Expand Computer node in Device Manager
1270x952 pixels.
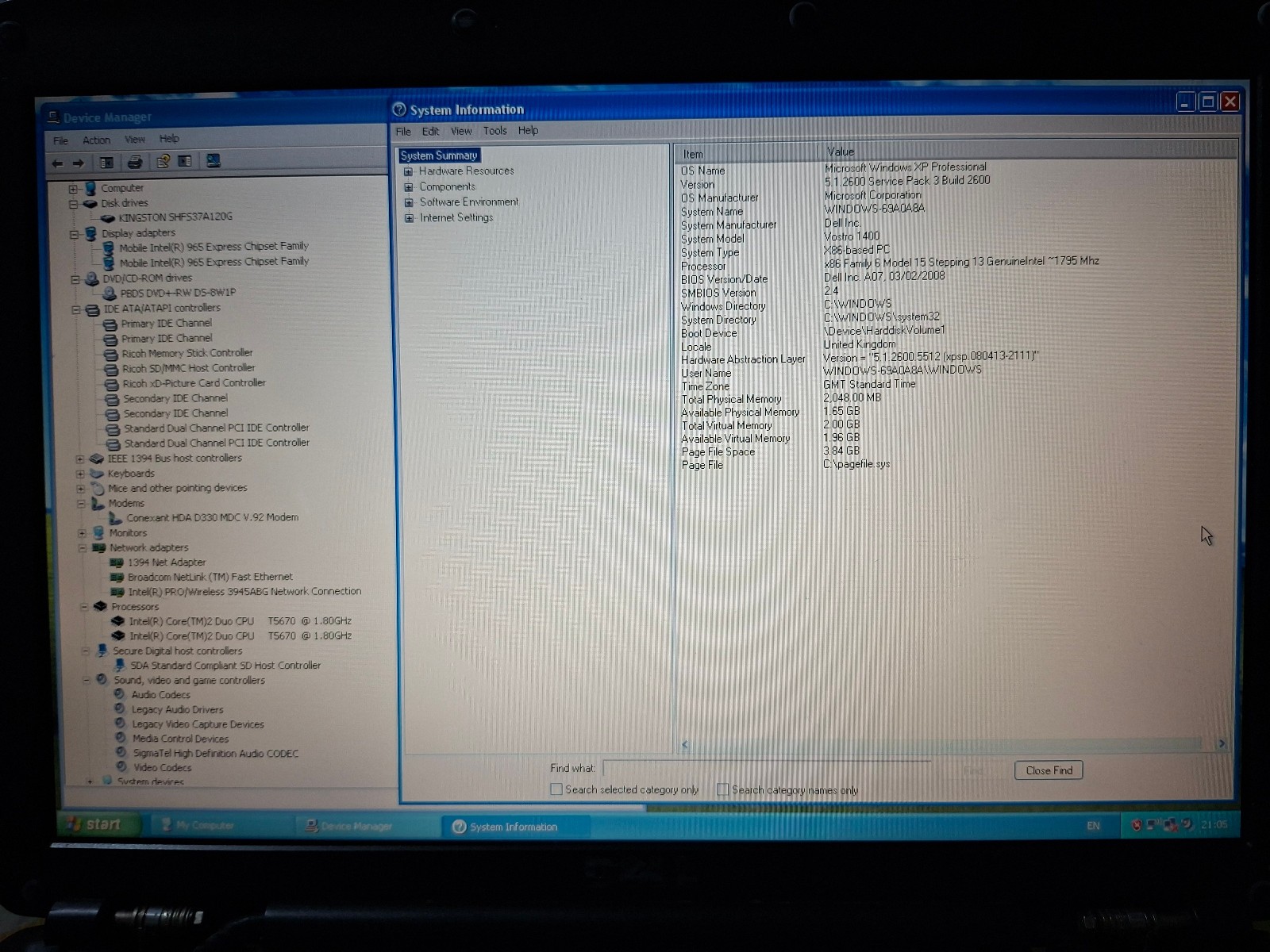pos(72,189)
